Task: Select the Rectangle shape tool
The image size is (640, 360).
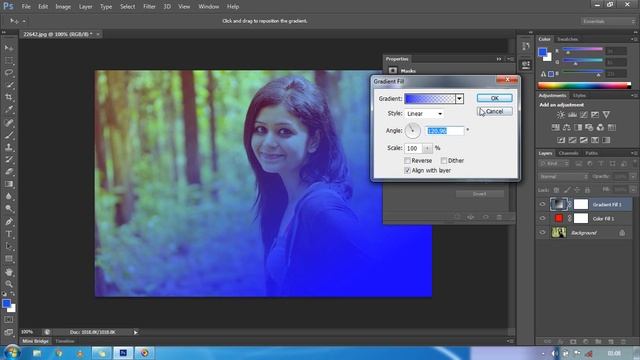Action: (9, 259)
